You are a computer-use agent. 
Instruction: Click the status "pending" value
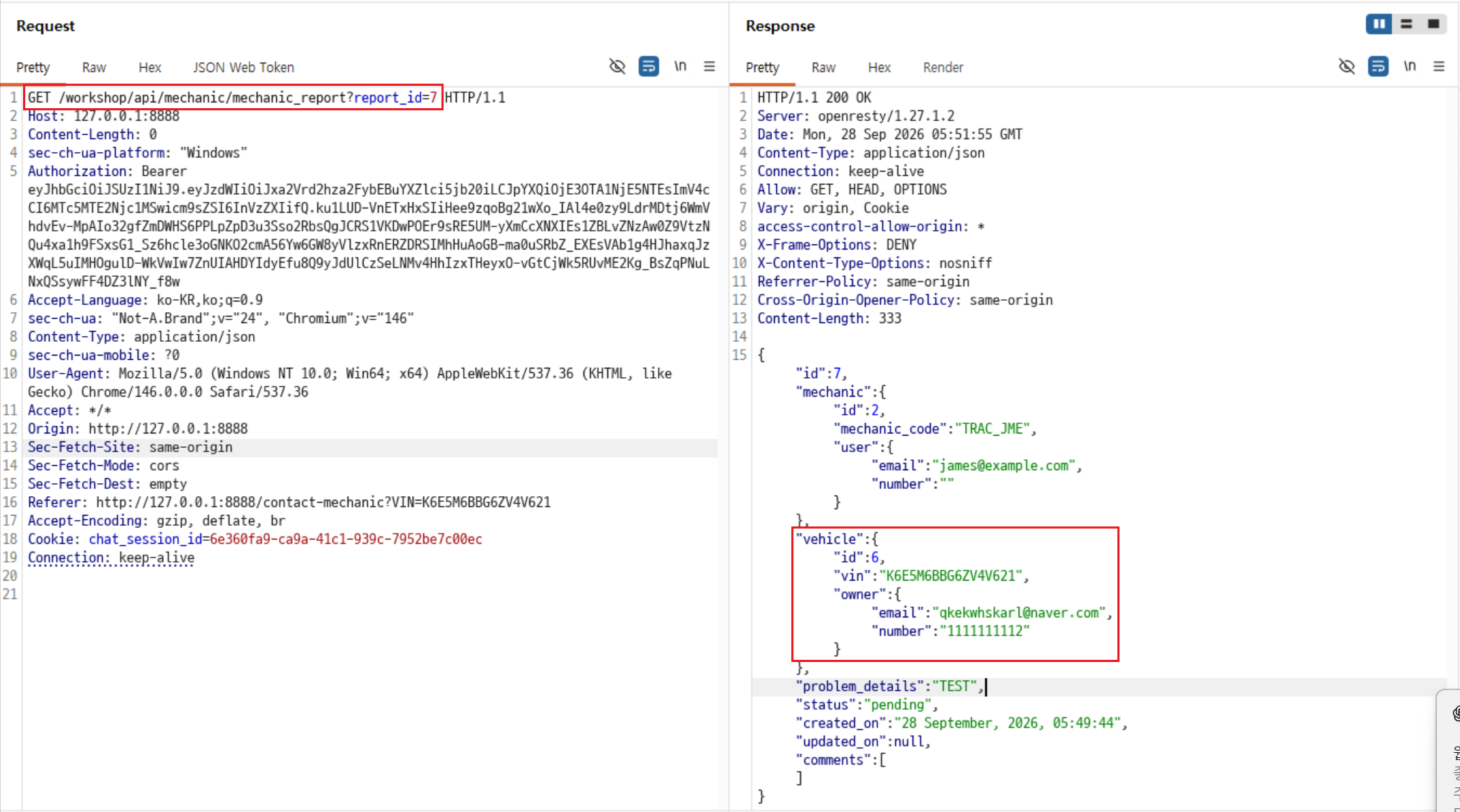897,705
